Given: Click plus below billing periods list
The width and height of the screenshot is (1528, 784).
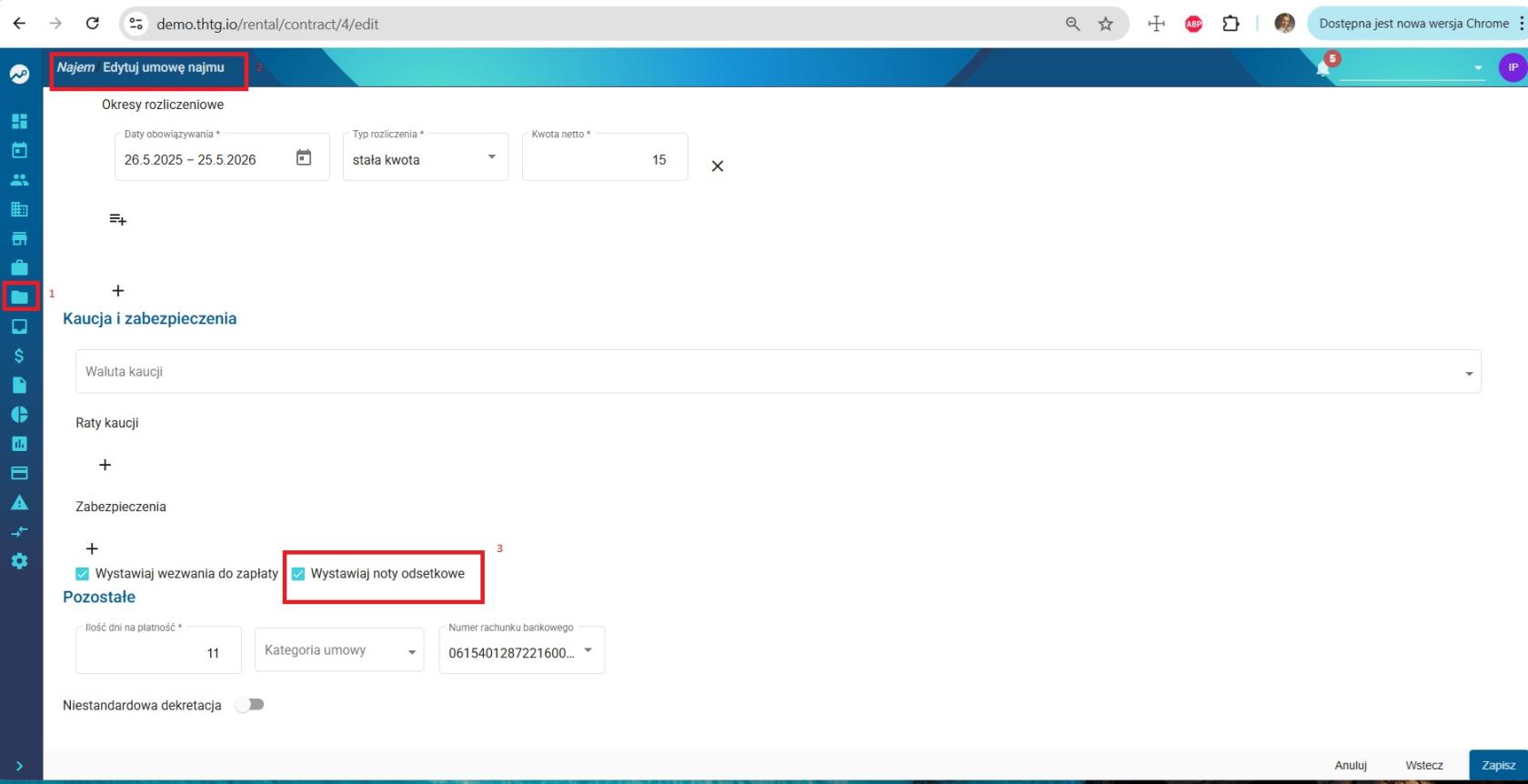Looking at the screenshot, I should click(118, 291).
